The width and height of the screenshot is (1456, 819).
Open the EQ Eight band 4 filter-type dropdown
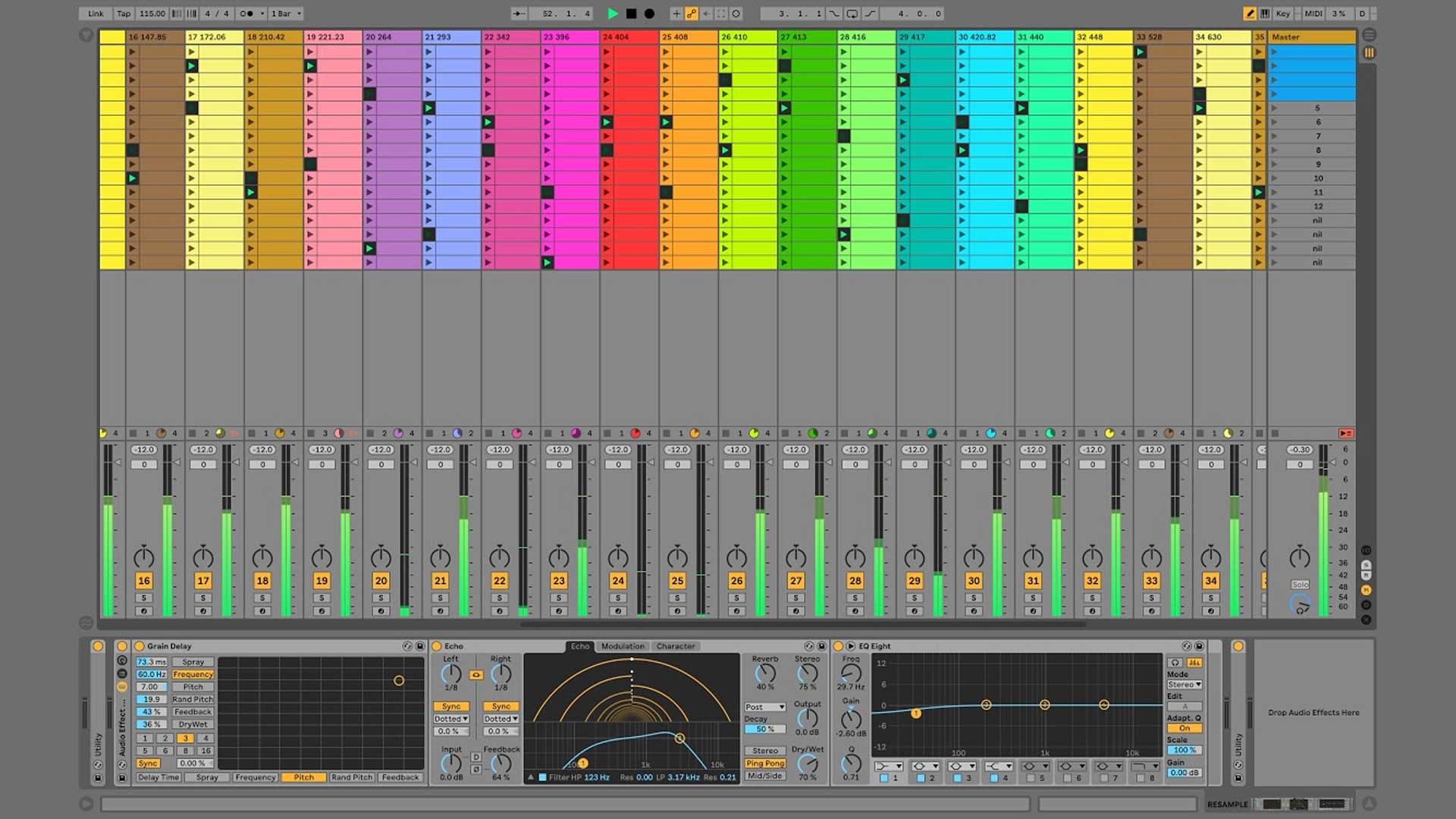tap(999, 766)
